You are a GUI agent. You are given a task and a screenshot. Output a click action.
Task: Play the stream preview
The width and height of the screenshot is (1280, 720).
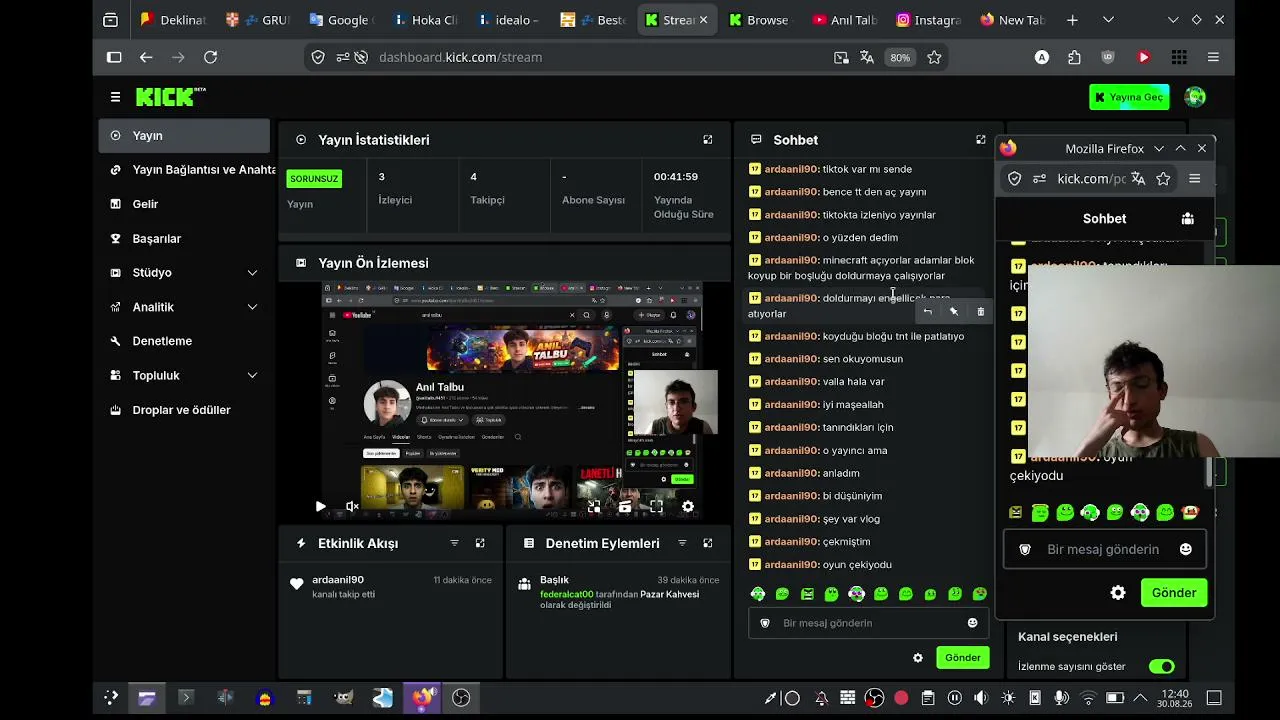(320, 507)
